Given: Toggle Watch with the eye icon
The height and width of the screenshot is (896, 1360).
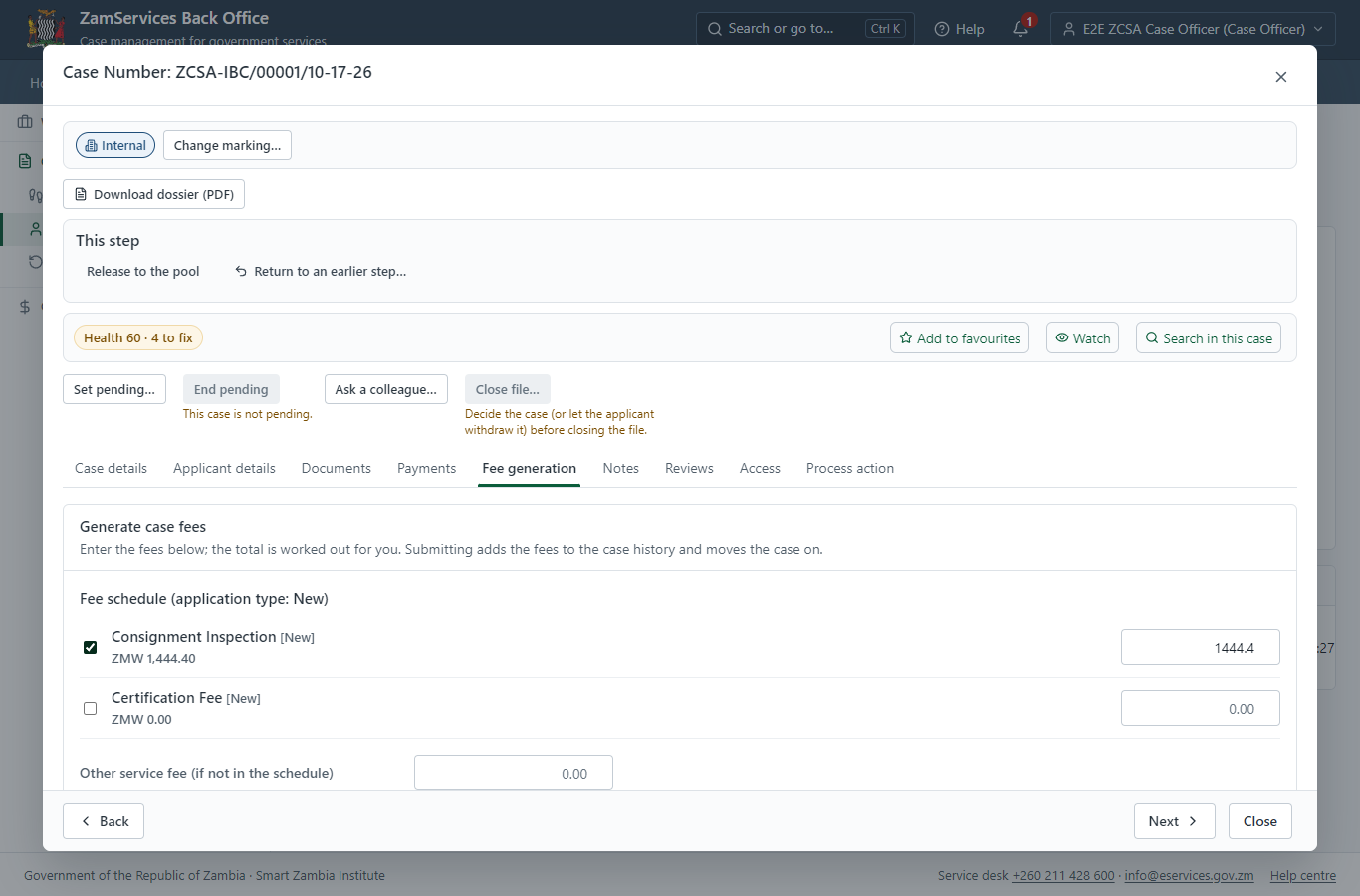Looking at the screenshot, I should point(1082,337).
